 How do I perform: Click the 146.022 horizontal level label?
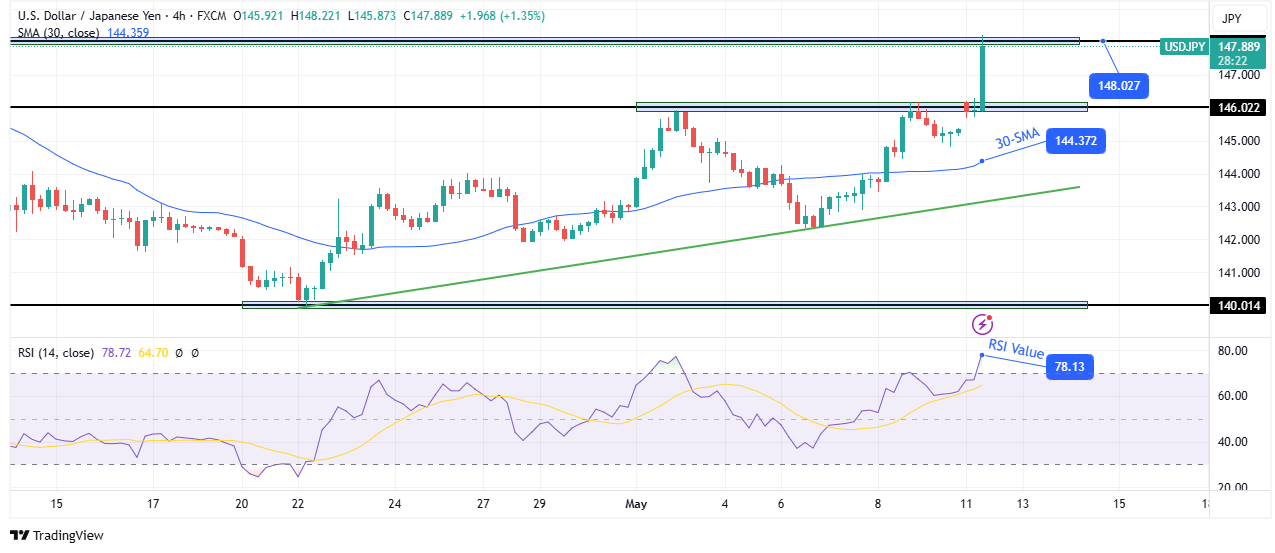(1238, 107)
